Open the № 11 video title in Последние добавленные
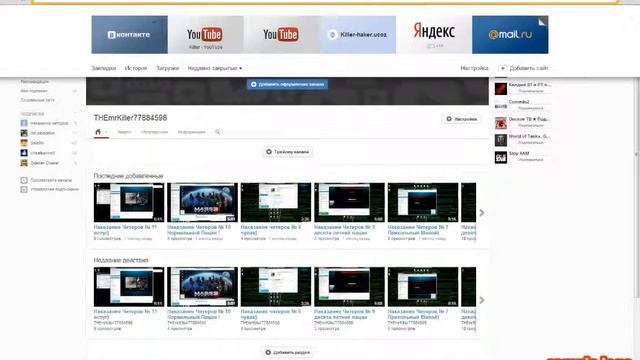This screenshot has height=360, width=640. pos(125,229)
